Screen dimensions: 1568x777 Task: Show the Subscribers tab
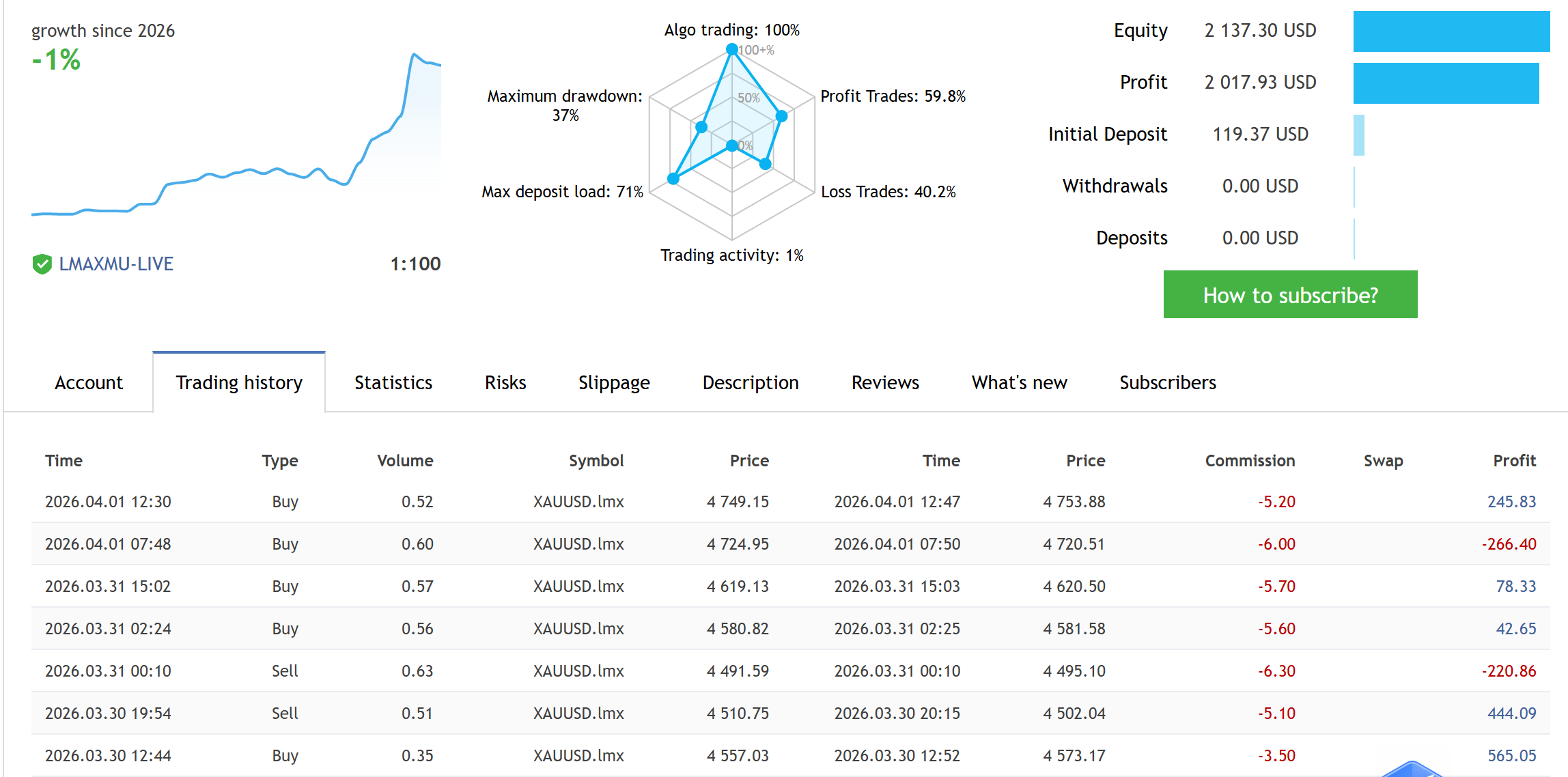[1167, 382]
